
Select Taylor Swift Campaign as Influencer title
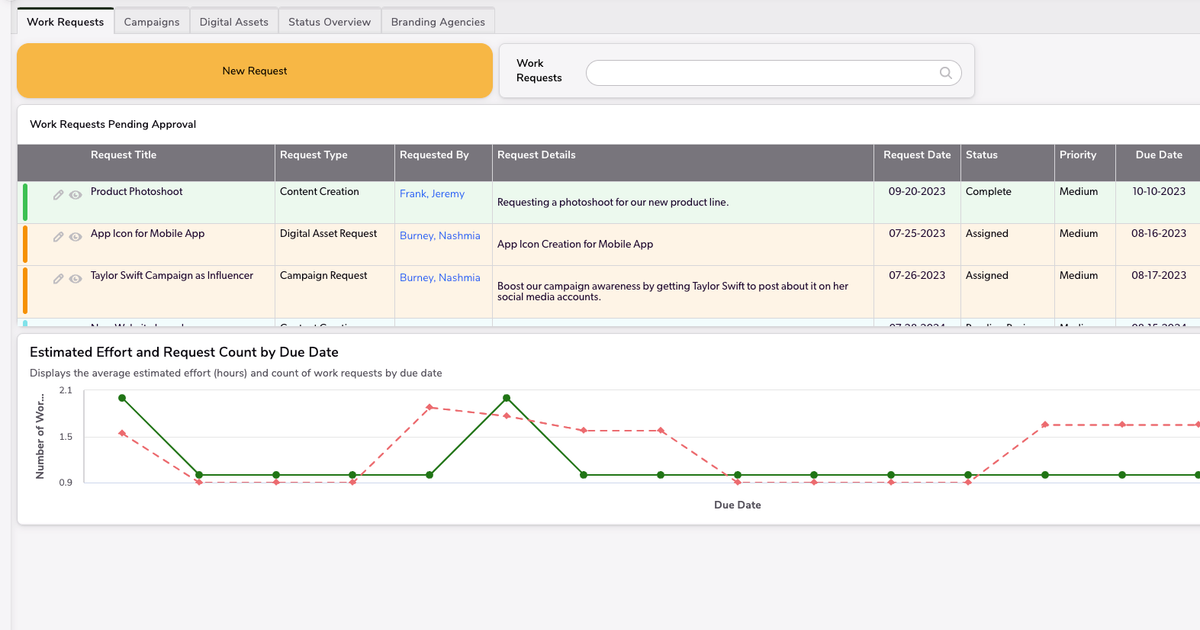pos(172,276)
